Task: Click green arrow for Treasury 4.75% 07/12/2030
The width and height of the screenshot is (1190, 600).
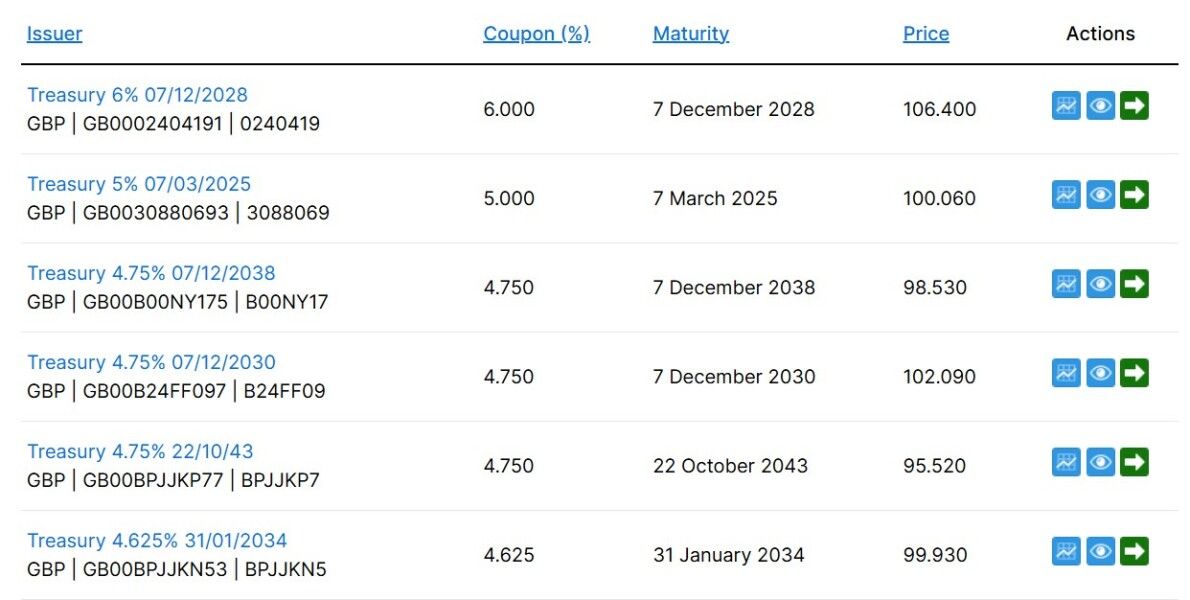Action: point(1134,372)
